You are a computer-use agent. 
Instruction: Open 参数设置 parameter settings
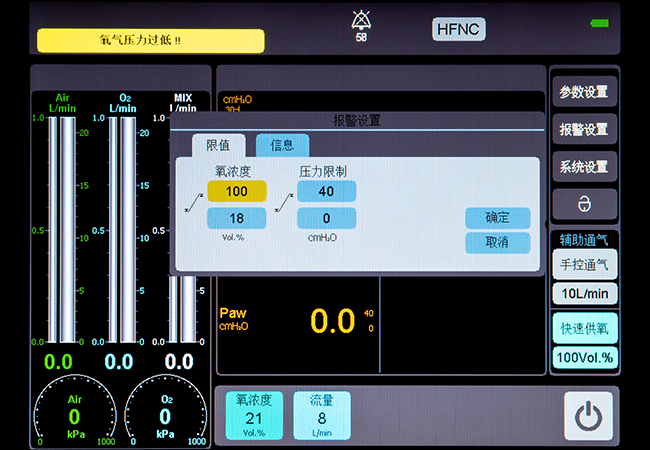[x=584, y=92]
